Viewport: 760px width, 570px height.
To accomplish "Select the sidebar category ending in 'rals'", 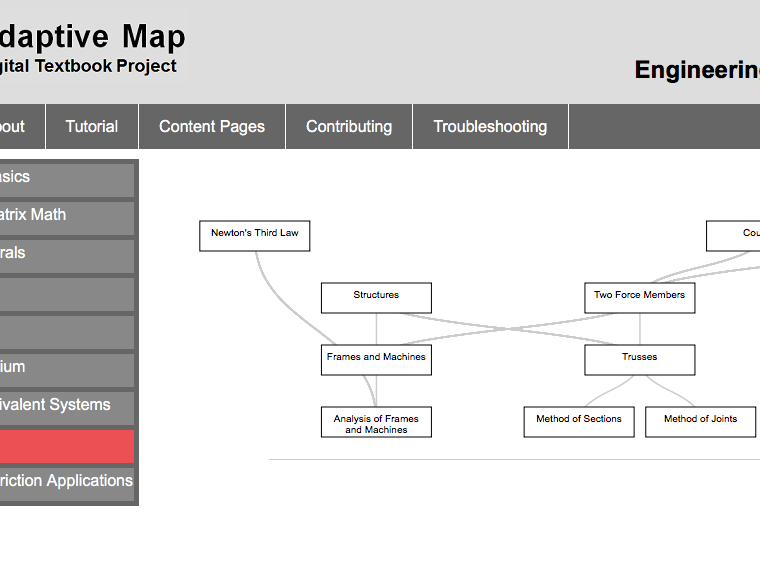I will coord(66,256).
